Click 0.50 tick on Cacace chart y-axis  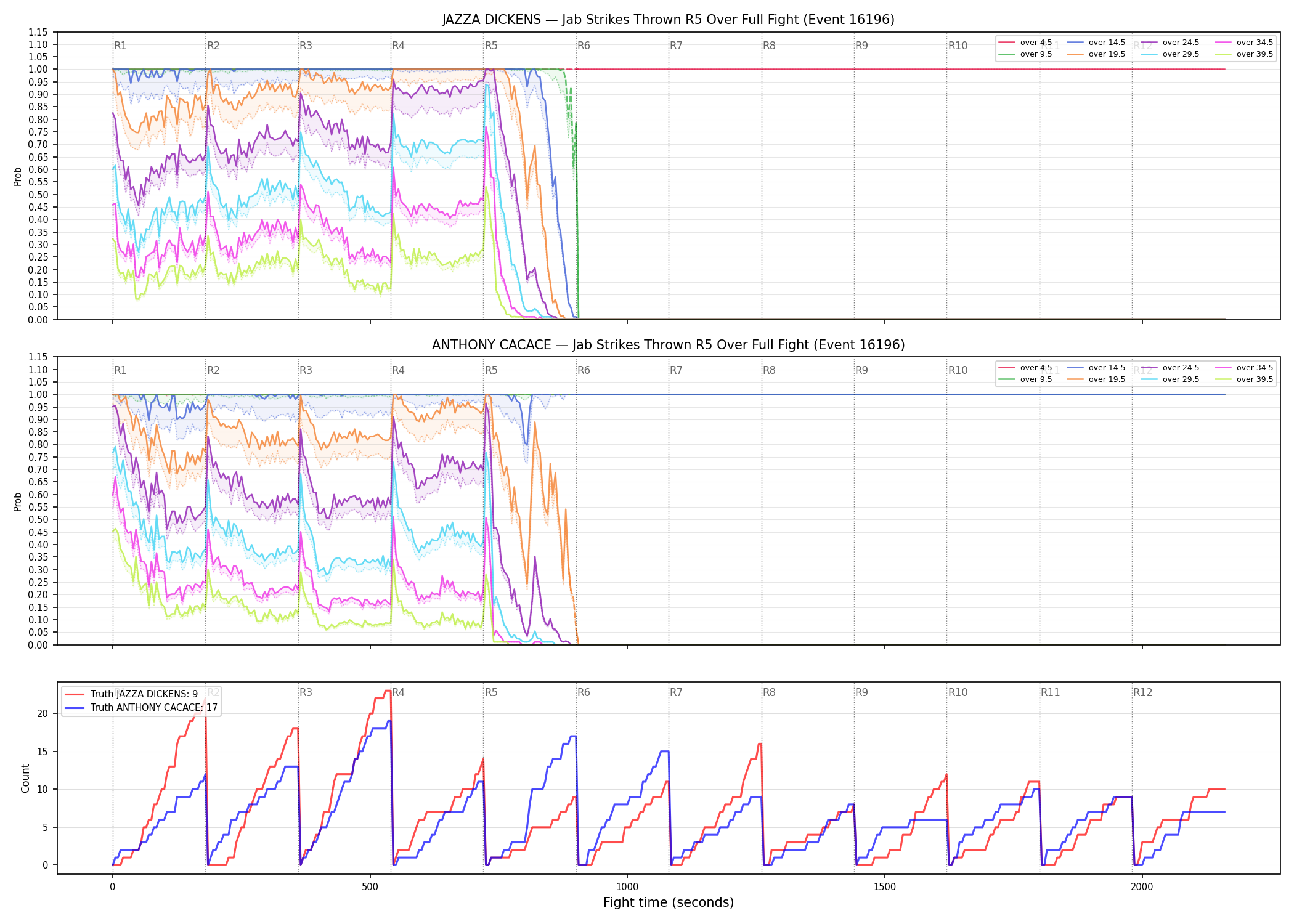coord(38,520)
